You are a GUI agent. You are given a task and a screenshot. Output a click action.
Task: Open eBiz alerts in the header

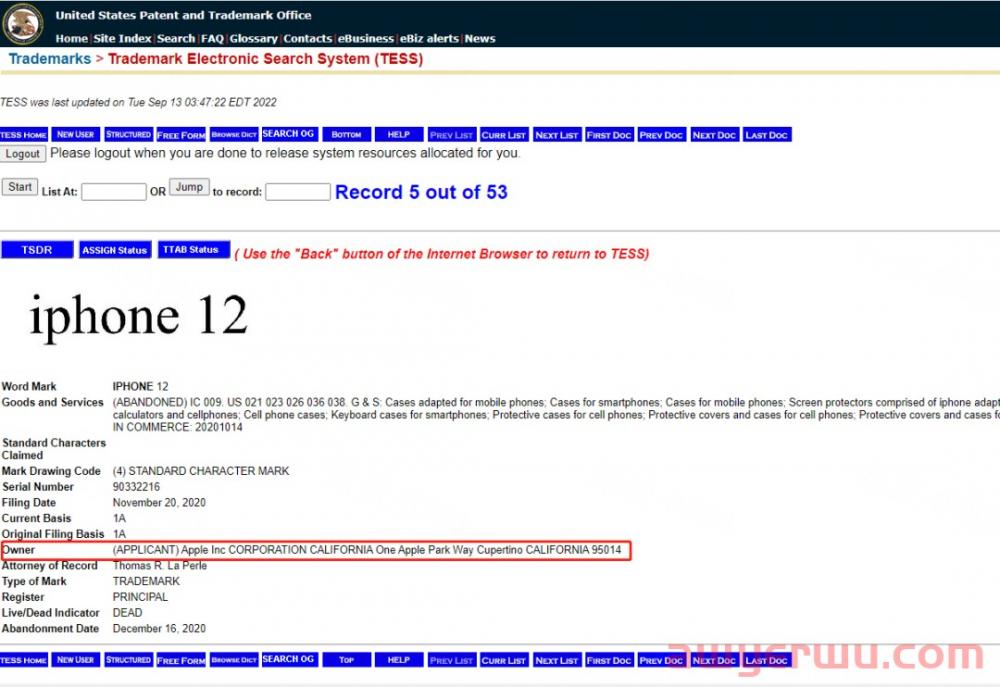point(429,38)
